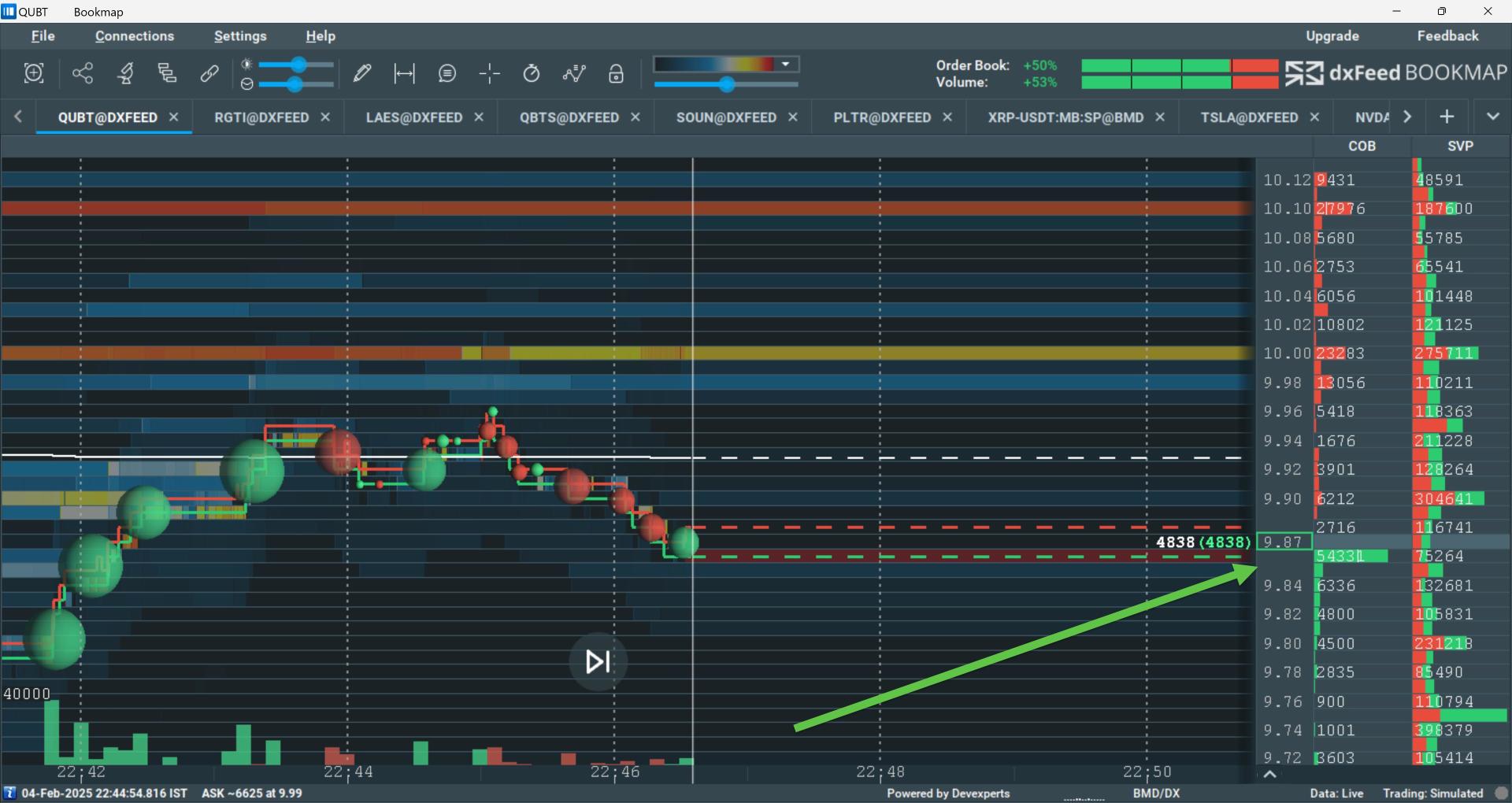Toggle the padlock lock icon

(617, 73)
